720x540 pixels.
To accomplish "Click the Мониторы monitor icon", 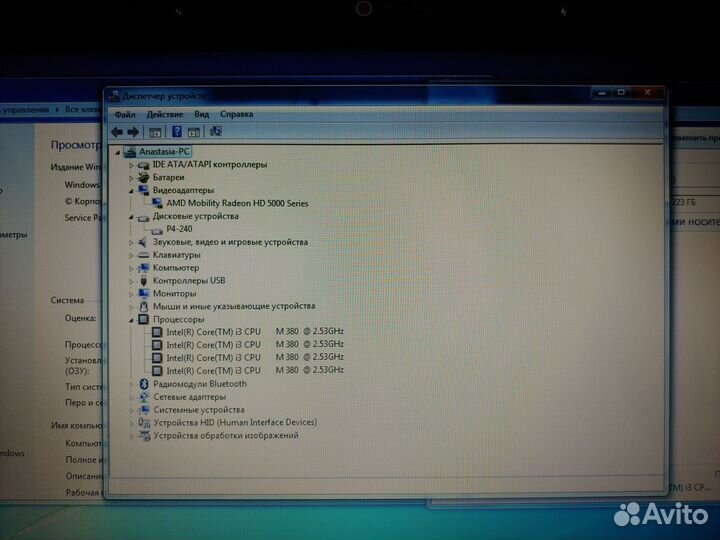I will tap(144, 293).
